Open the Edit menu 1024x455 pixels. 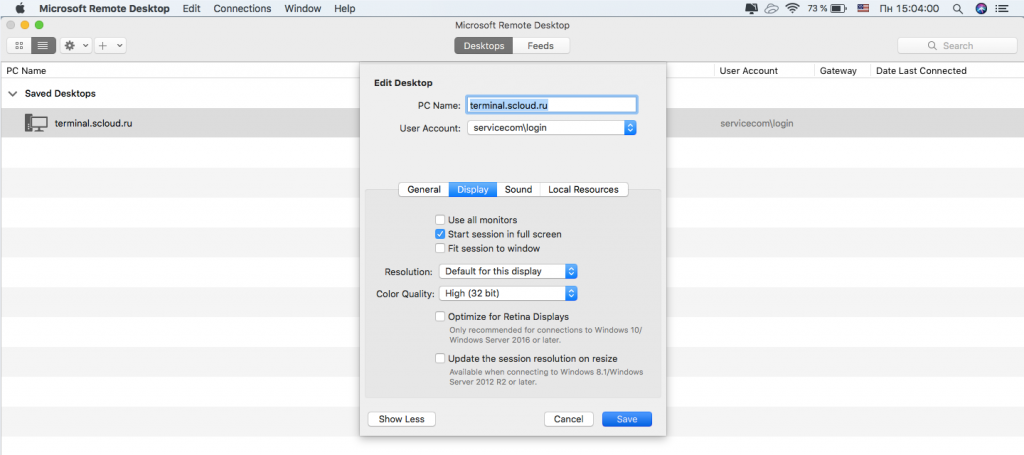pyautogui.click(x=191, y=8)
